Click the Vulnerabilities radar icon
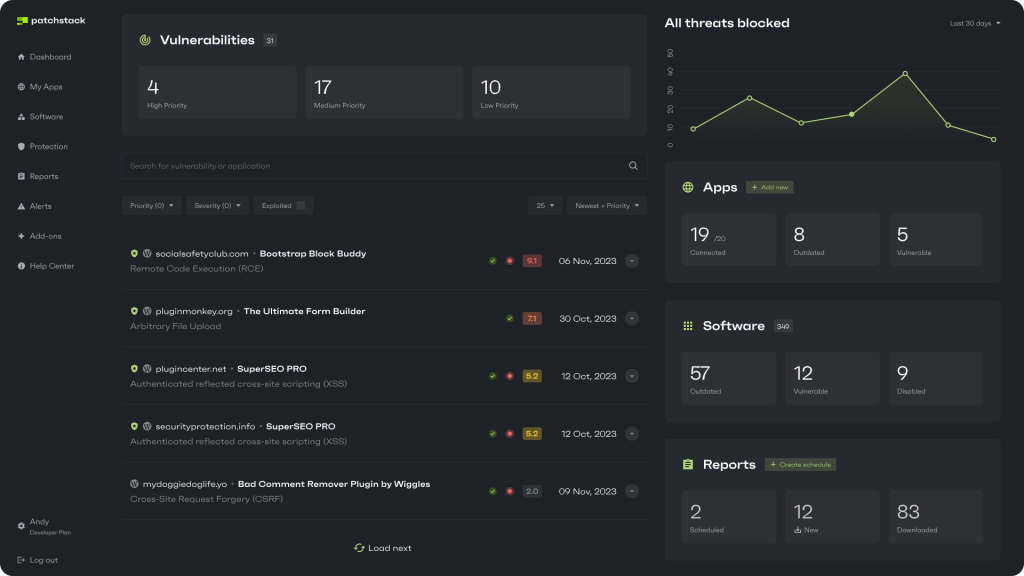The height and width of the screenshot is (576, 1024). click(x=145, y=41)
